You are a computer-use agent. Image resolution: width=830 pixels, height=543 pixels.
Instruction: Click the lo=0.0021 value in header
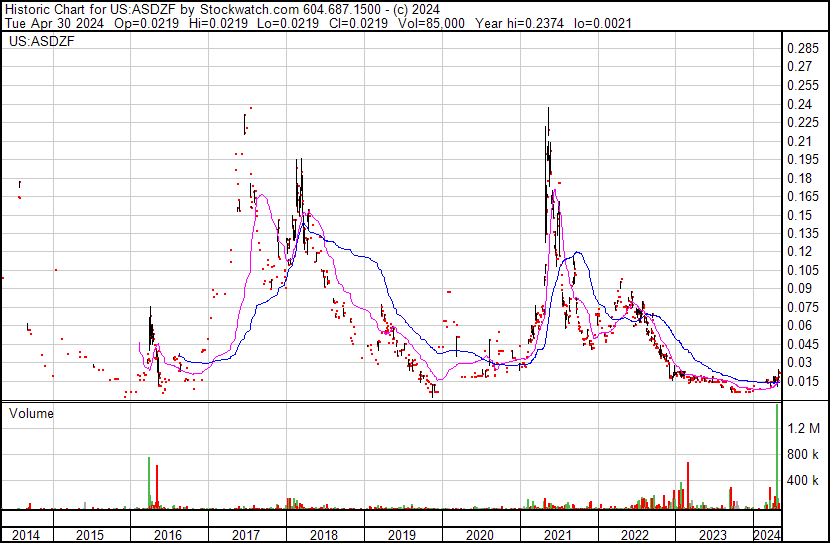coord(602,23)
